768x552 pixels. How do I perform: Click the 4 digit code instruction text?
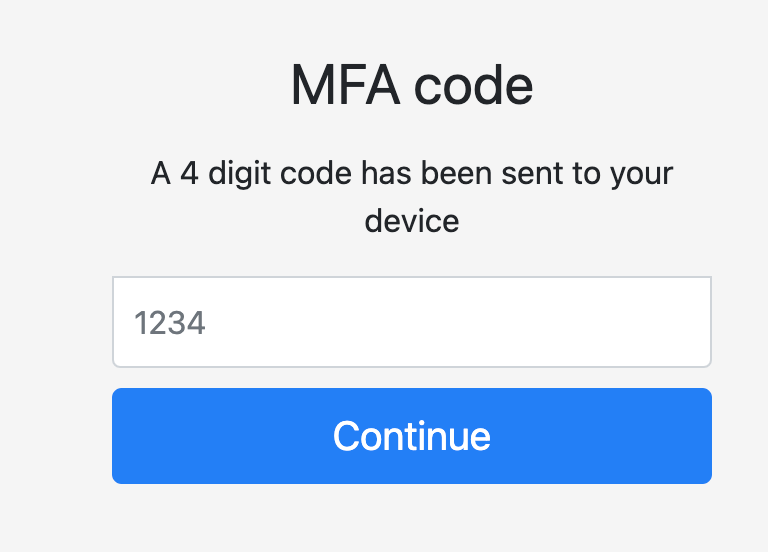pyautogui.click(x=411, y=196)
